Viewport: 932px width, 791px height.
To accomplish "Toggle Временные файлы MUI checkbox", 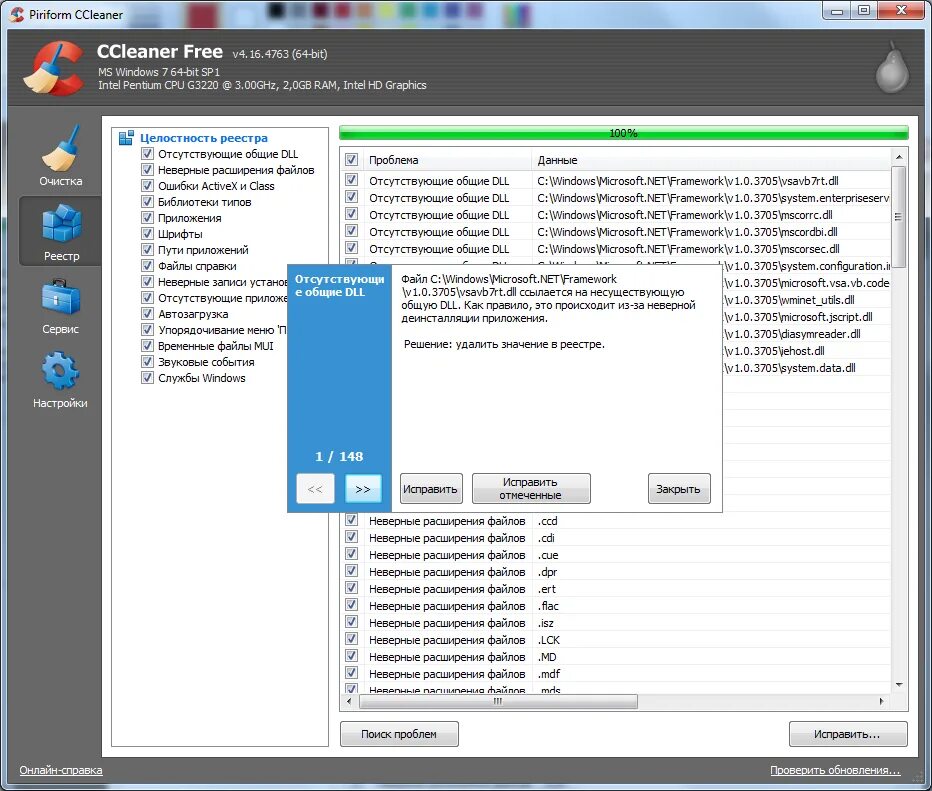I will pyautogui.click(x=147, y=346).
